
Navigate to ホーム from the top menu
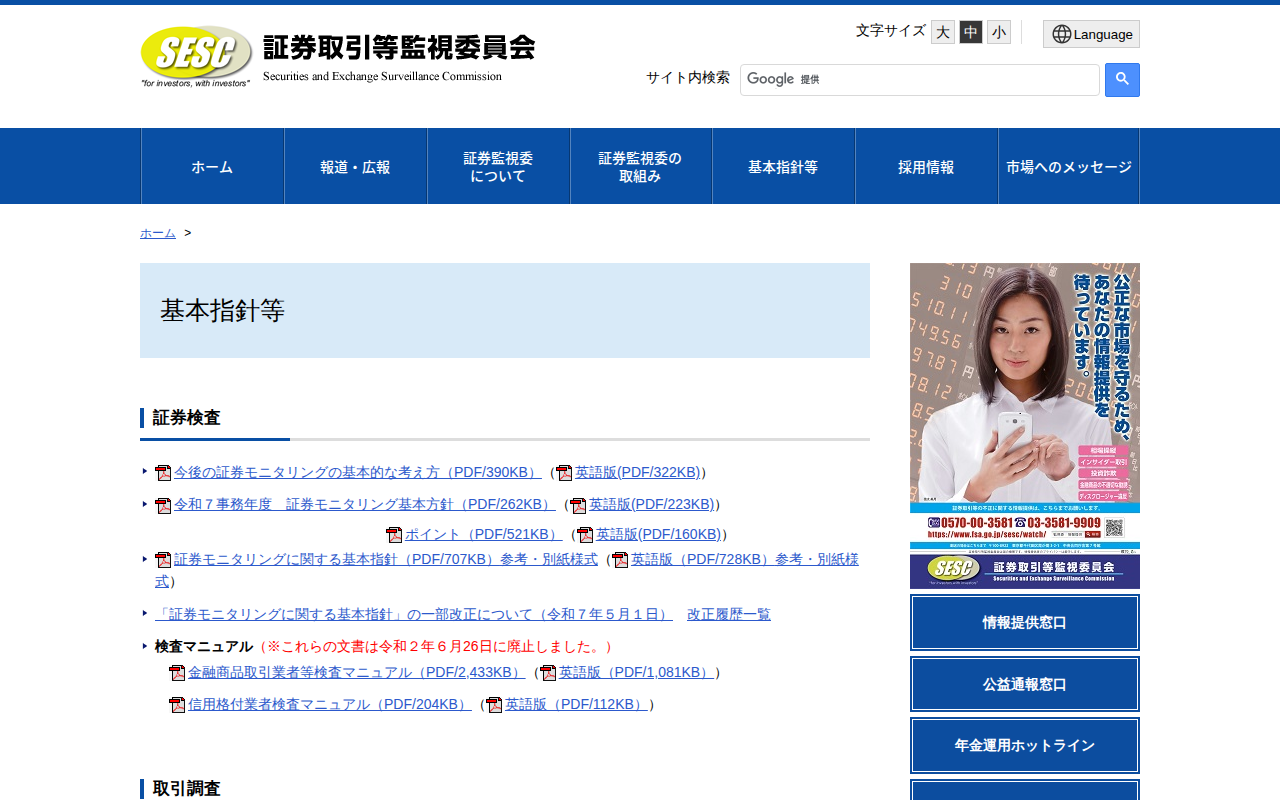[212, 166]
